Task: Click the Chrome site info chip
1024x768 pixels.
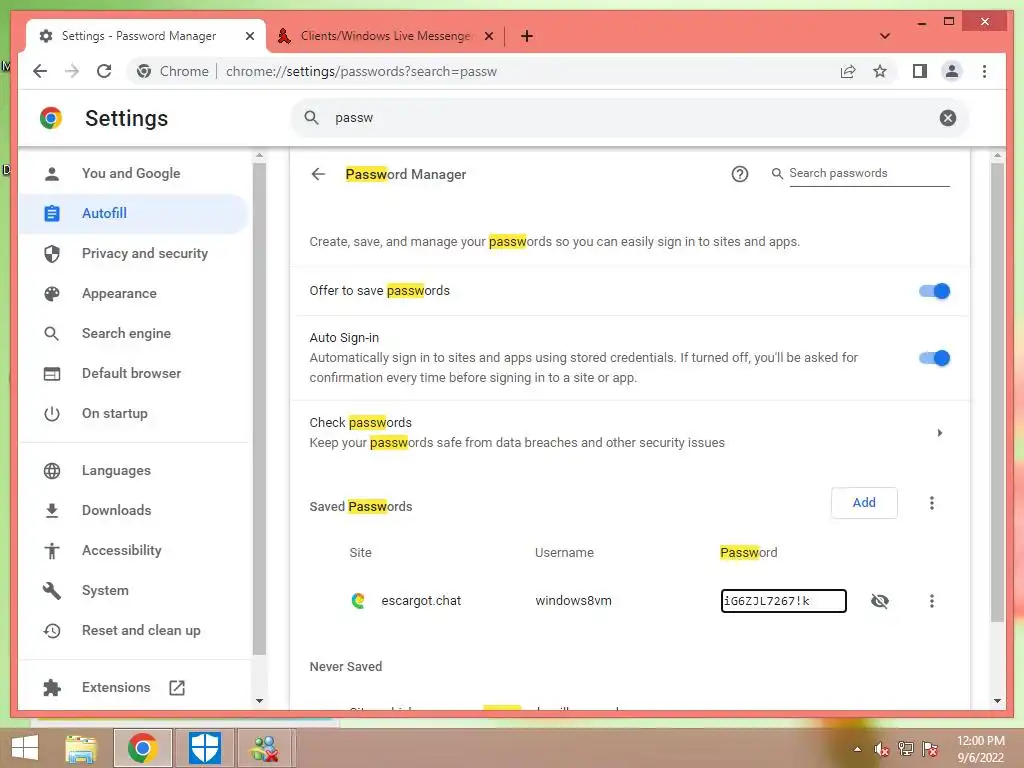Action: (x=172, y=71)
